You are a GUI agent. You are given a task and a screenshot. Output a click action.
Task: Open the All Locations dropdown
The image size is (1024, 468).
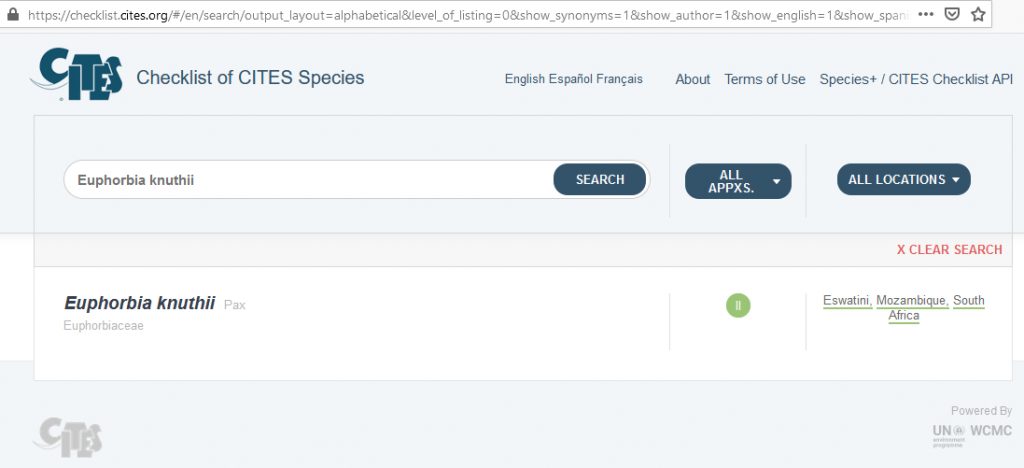tap(904, 179)
